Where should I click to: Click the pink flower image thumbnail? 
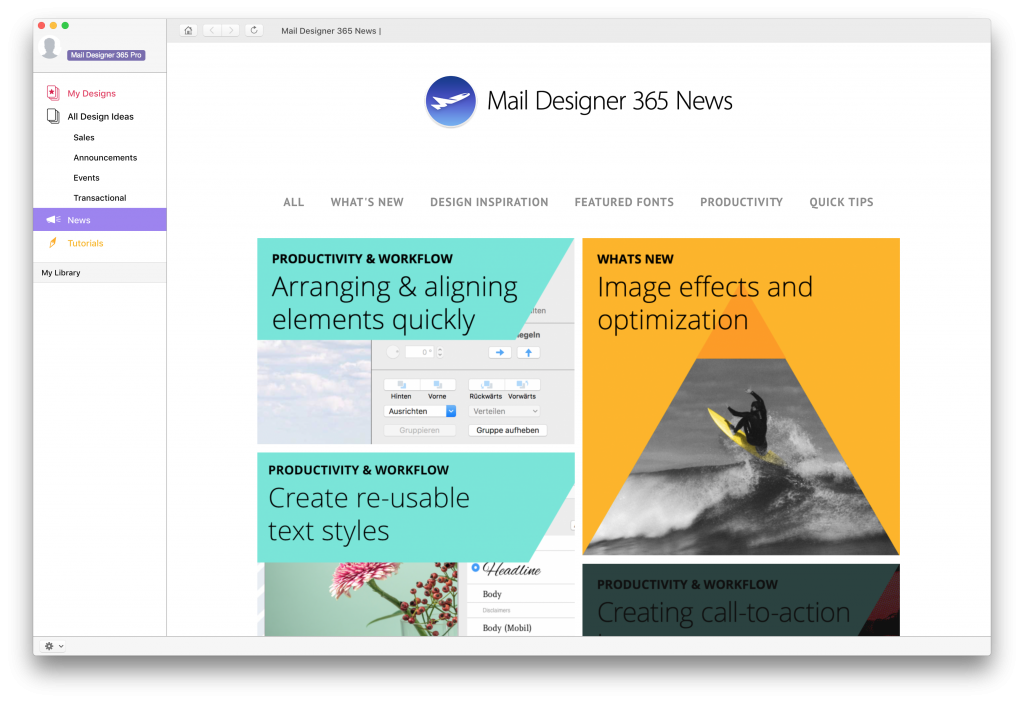coord(361,599)
